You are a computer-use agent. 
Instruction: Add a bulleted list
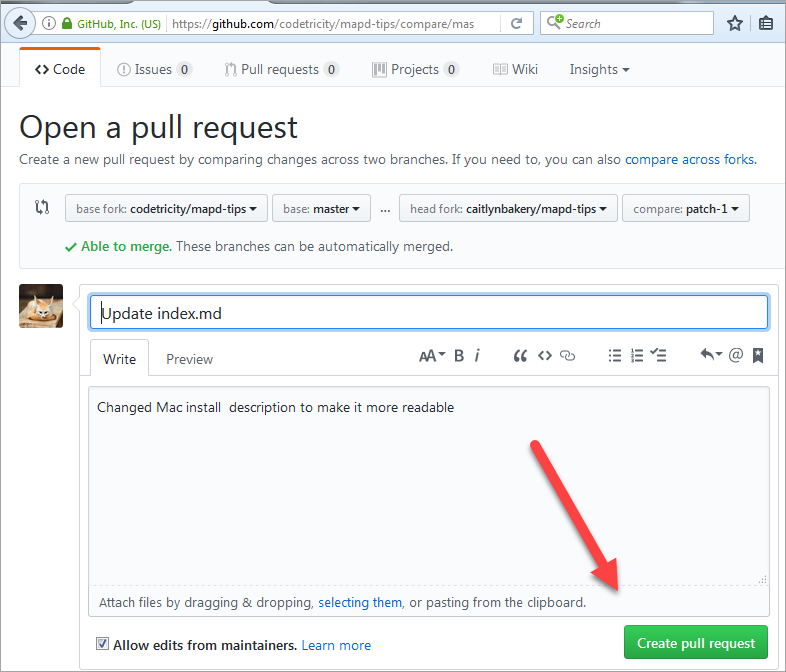(x=615, y=356)
